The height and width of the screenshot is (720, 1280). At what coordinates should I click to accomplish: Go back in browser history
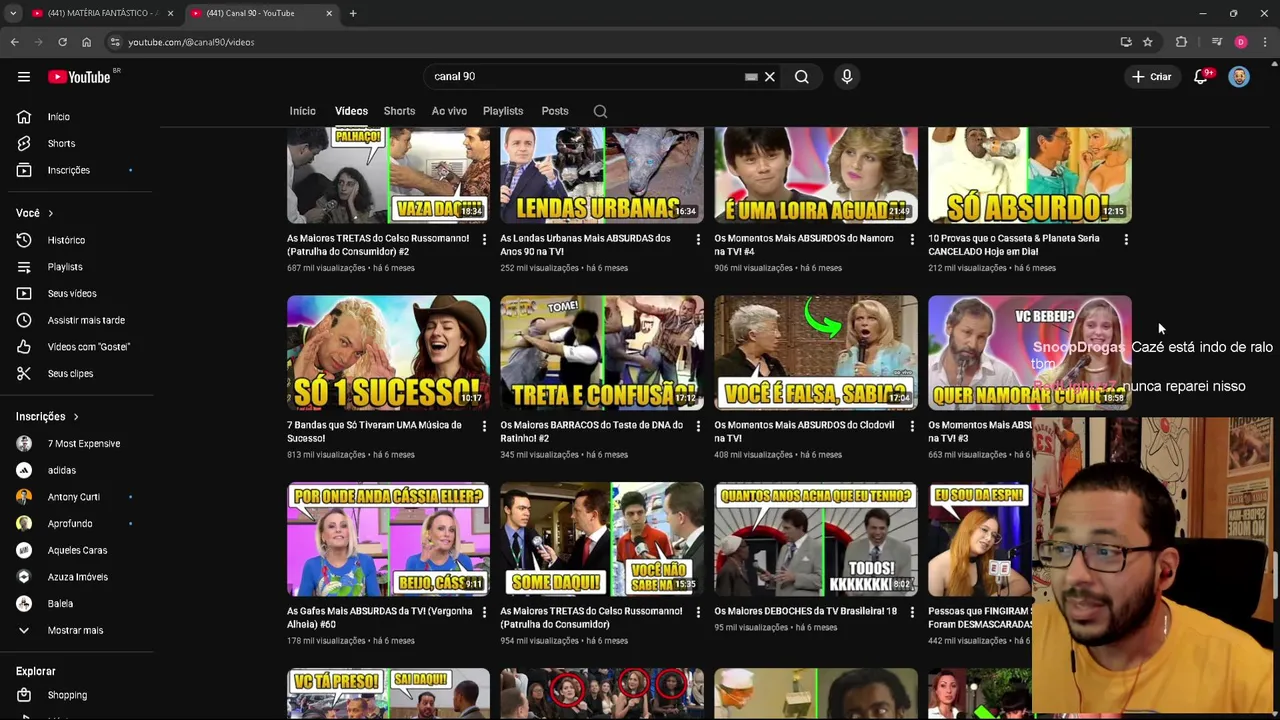[x=14, y=42]
